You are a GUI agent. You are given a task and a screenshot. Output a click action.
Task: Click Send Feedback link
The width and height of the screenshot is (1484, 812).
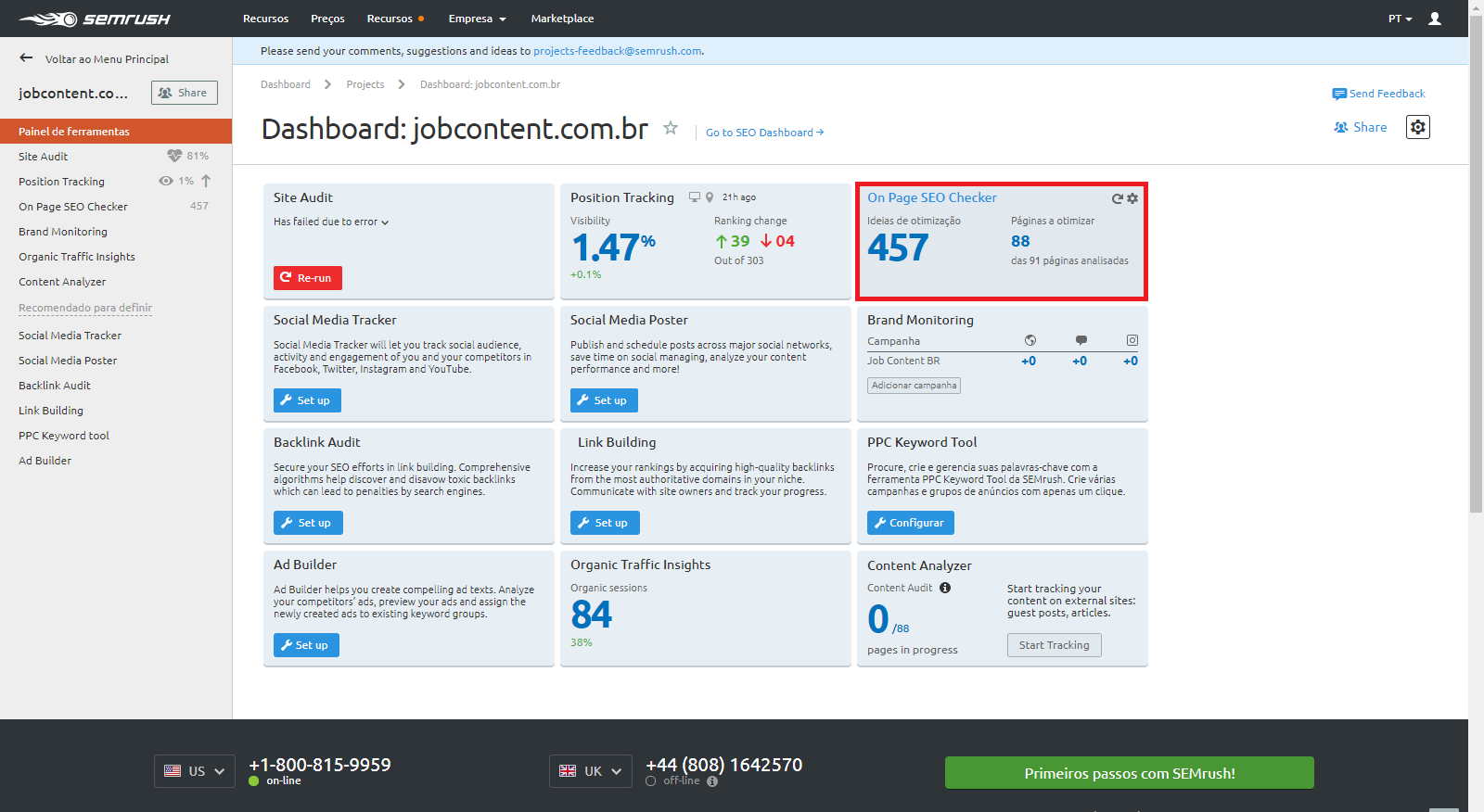(1387, 94)
